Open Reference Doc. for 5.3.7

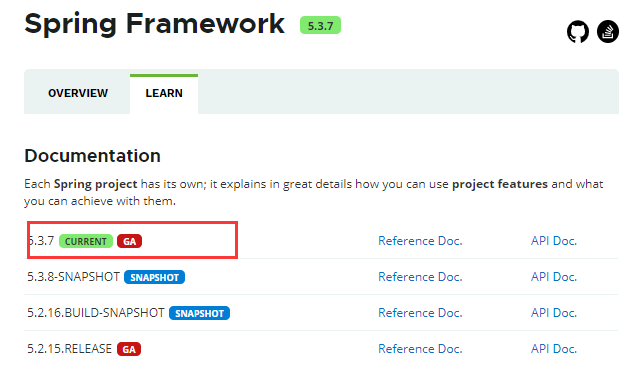(420, 241)
